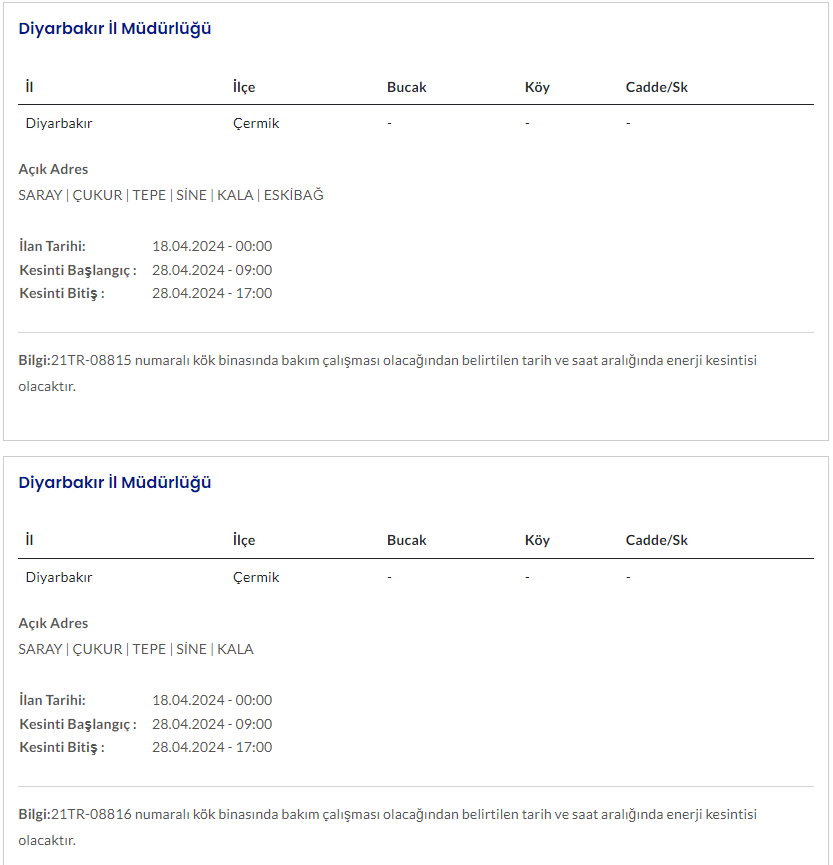Click the "Cadde/Sk" column header in the lower table
This screenshot has height=865, width=833.
657,541
